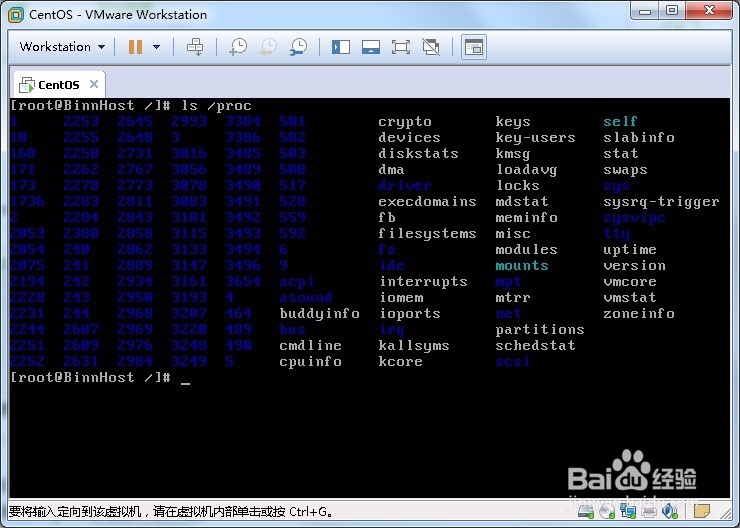The width and height of the screenshot is (740, 528).
Task: Click the window resize grip corner
Action: coord(726,513)
